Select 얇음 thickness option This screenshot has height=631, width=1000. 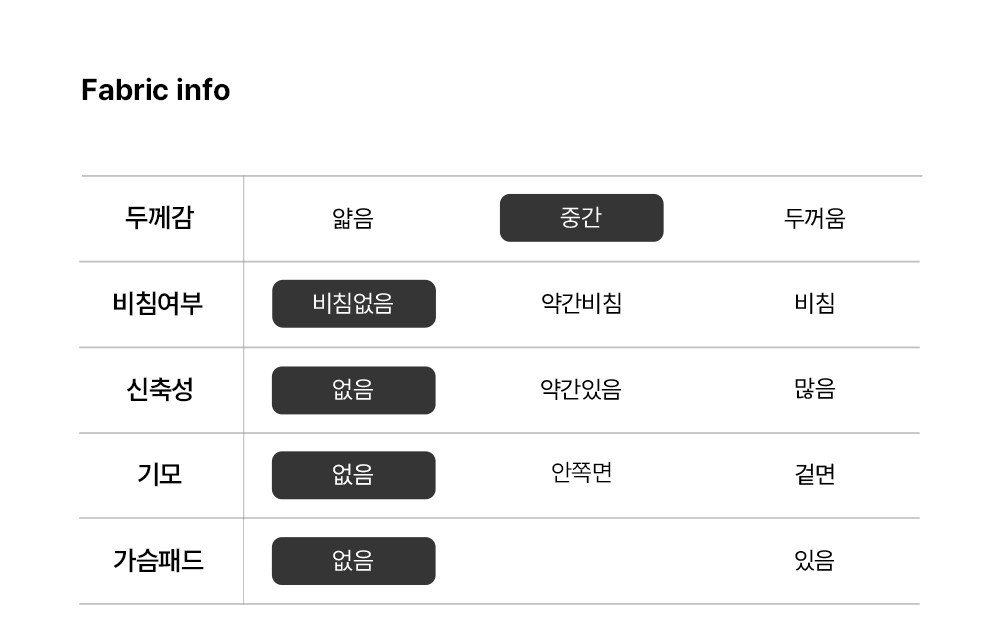tap(353, 218)
